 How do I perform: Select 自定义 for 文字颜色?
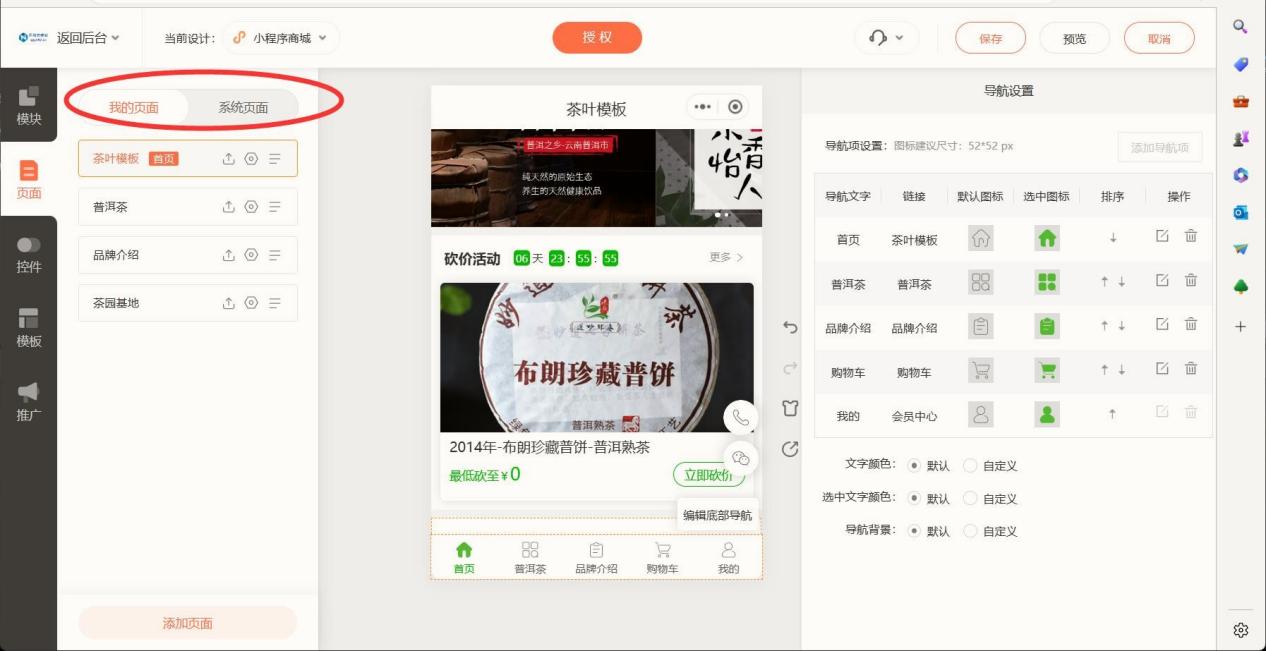(x=970, y=466)
